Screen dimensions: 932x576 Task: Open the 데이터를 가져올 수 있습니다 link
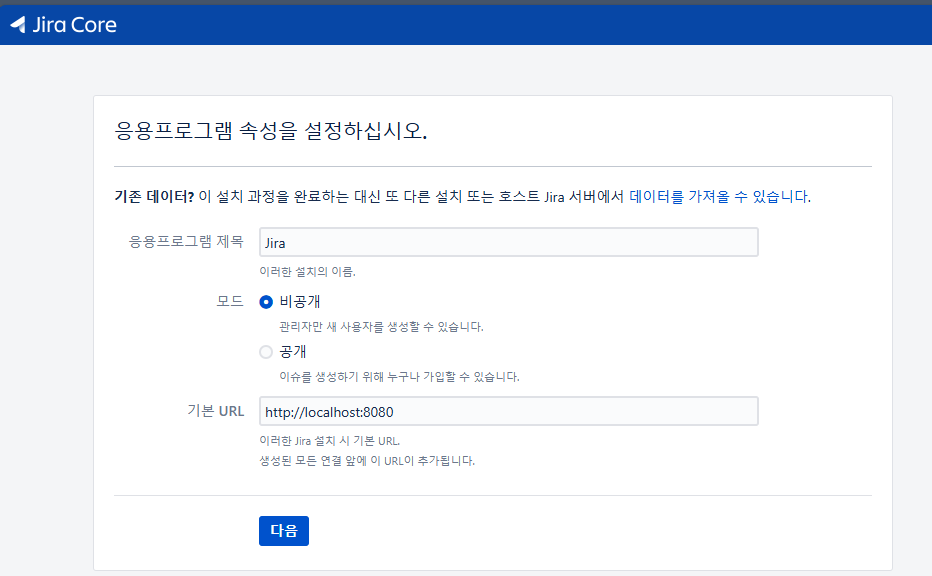click(x=718, y=197)
